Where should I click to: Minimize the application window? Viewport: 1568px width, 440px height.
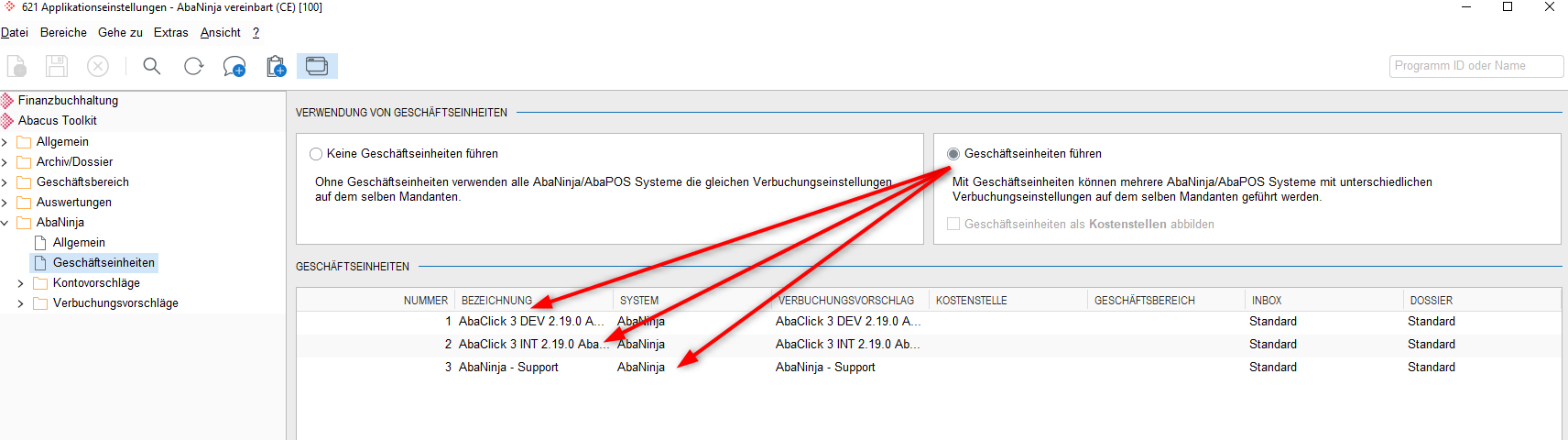coord(1466,7)
